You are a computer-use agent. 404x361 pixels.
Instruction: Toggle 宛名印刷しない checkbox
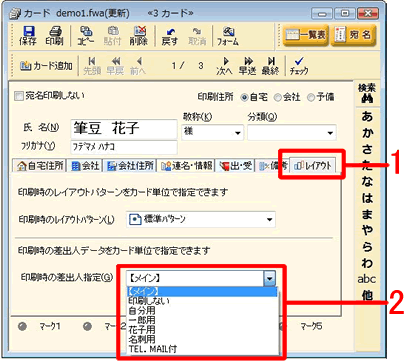pos(19,96)
